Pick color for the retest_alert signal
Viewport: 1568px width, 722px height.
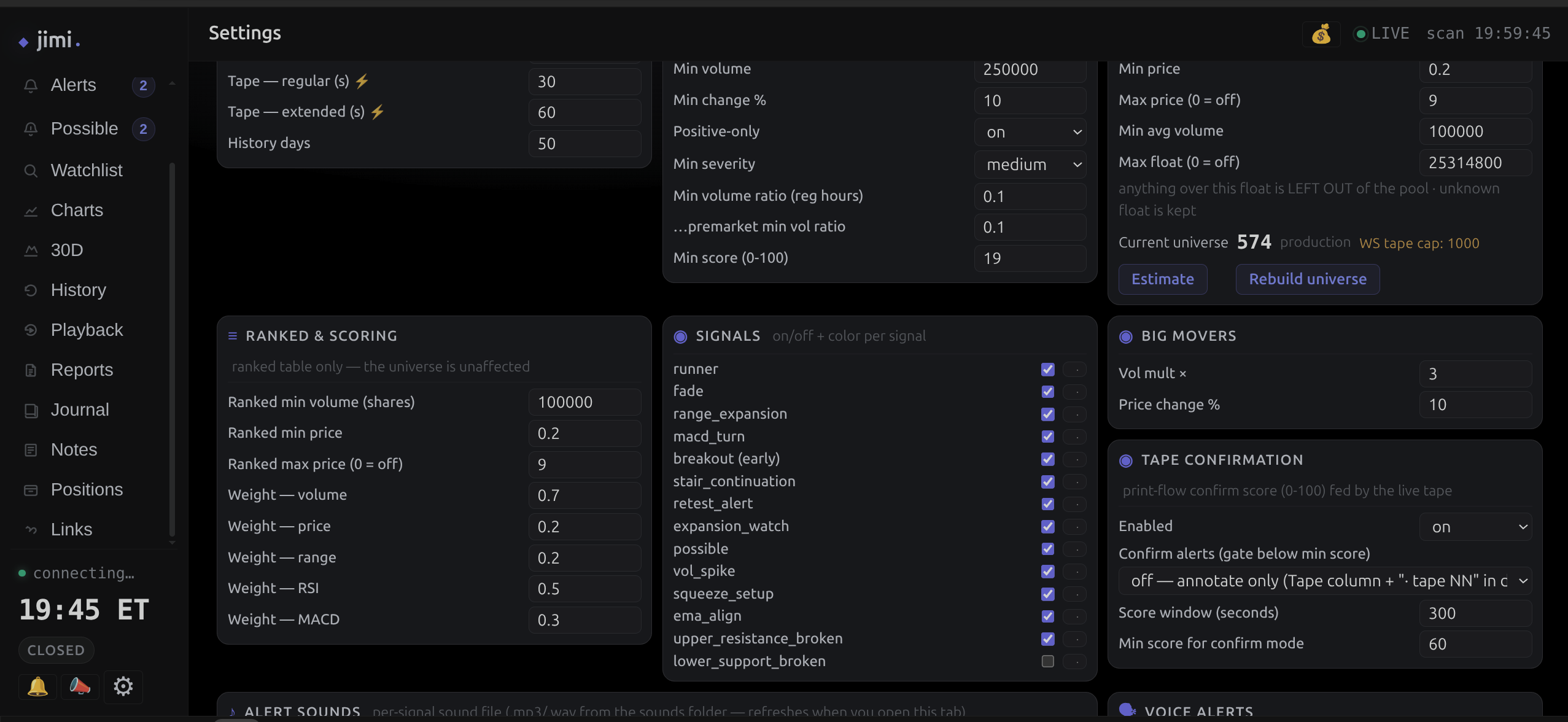1075,504
